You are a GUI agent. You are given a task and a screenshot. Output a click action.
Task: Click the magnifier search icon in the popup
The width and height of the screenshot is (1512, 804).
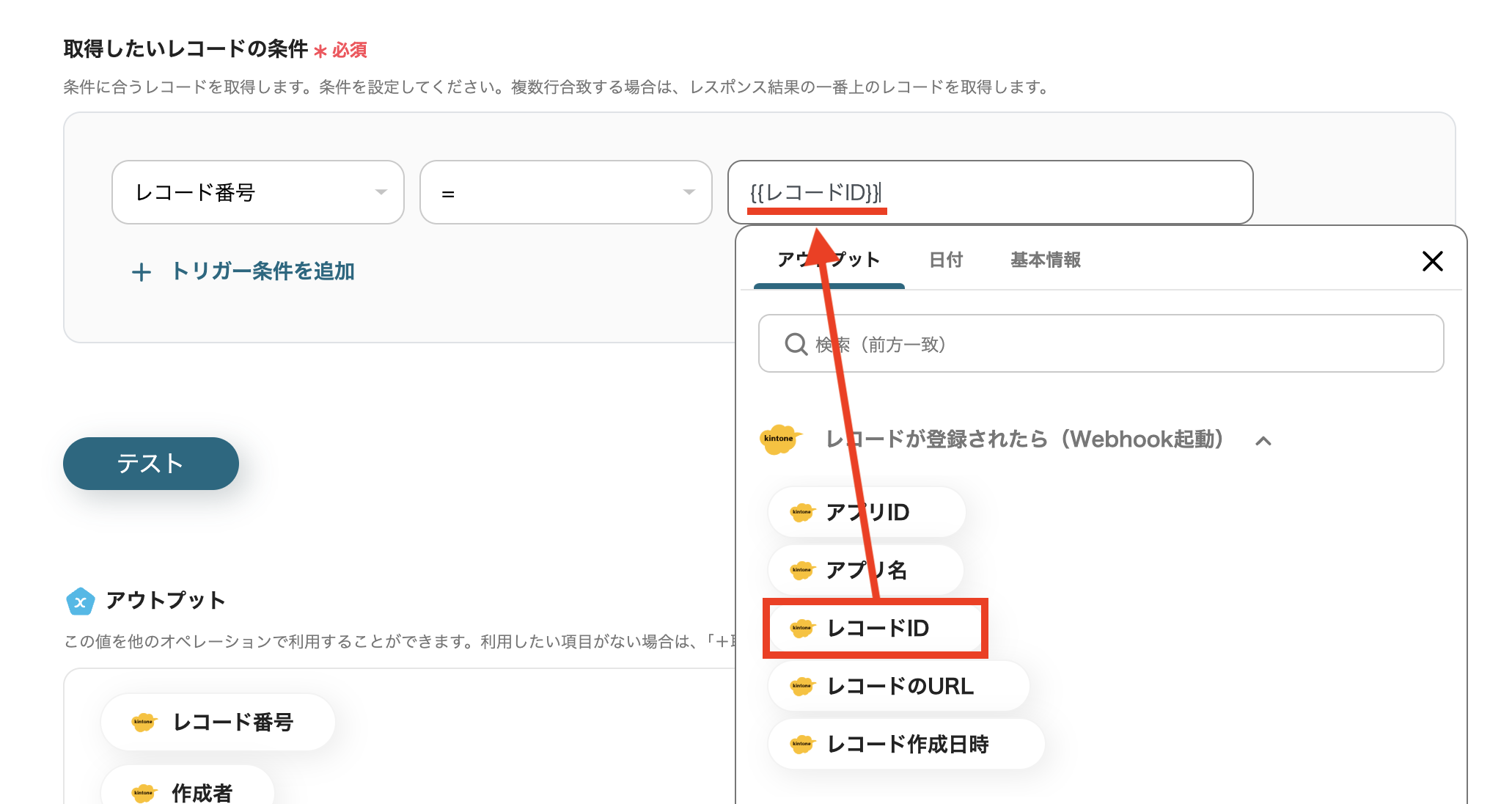pyautogui.click(x=796, y=344)
